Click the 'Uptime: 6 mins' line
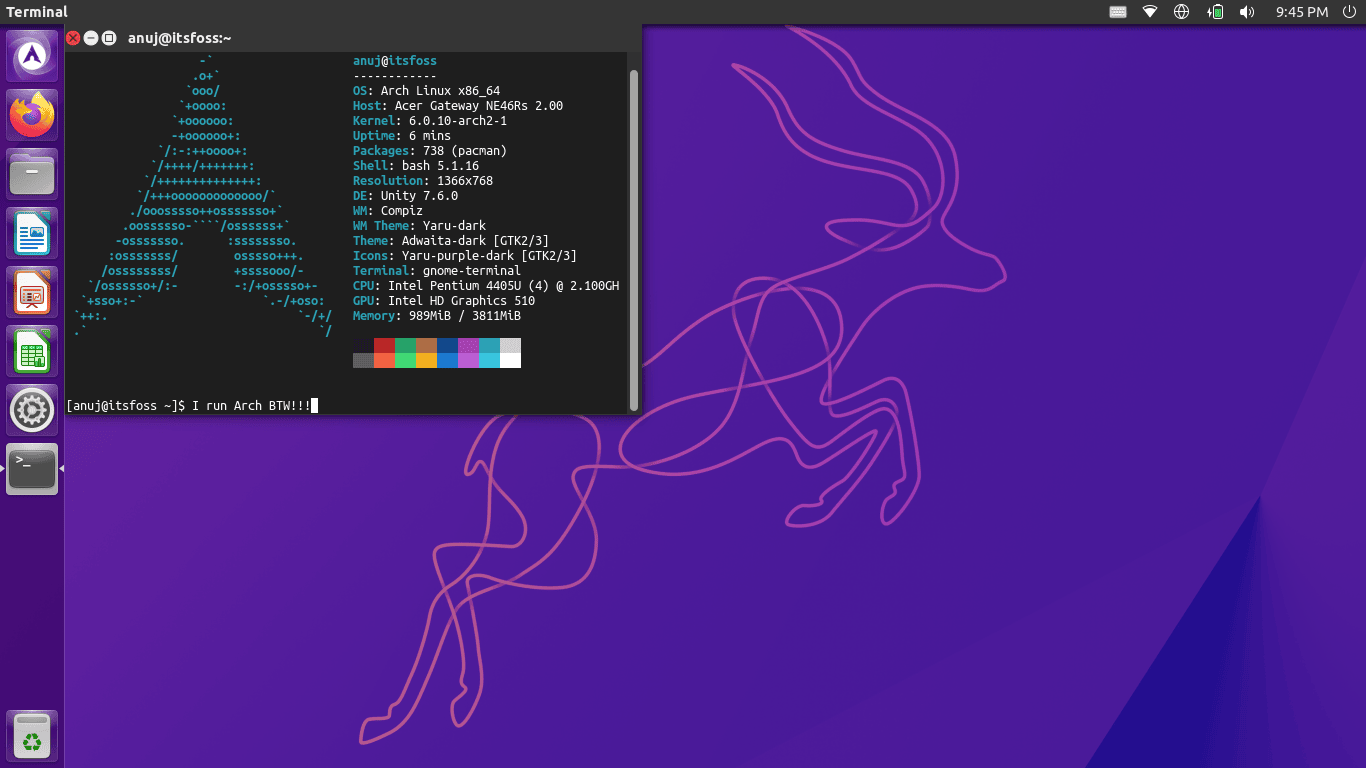 tap(402, 136)
